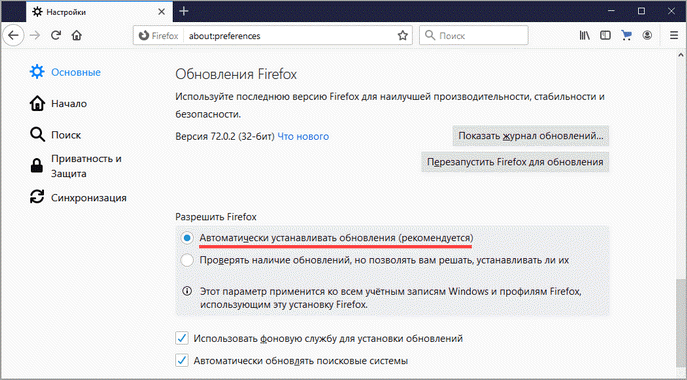Open the hamburger application menu
The width and height of the screenshot is (687, 380).
point(674,36)
